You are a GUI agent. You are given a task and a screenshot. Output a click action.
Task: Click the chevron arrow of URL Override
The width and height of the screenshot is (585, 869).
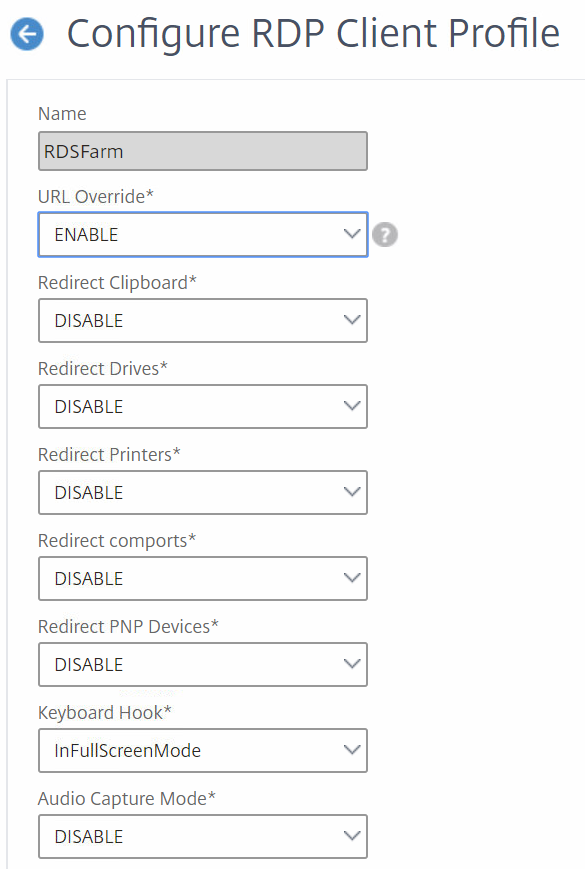pos(352,234)
